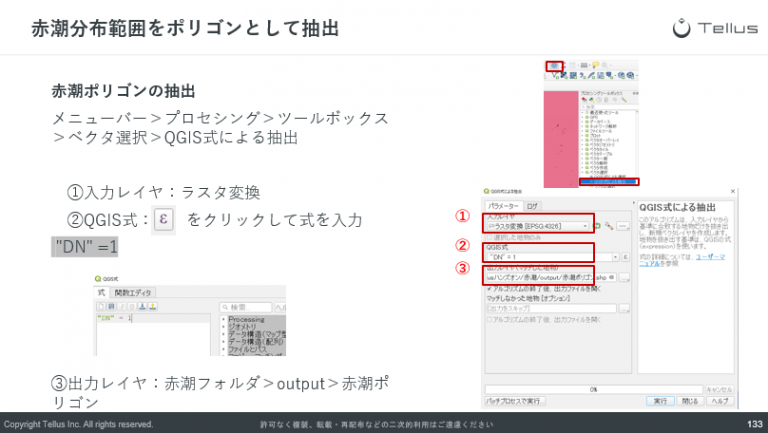Click the ヘルプ help button

[720, 401]
